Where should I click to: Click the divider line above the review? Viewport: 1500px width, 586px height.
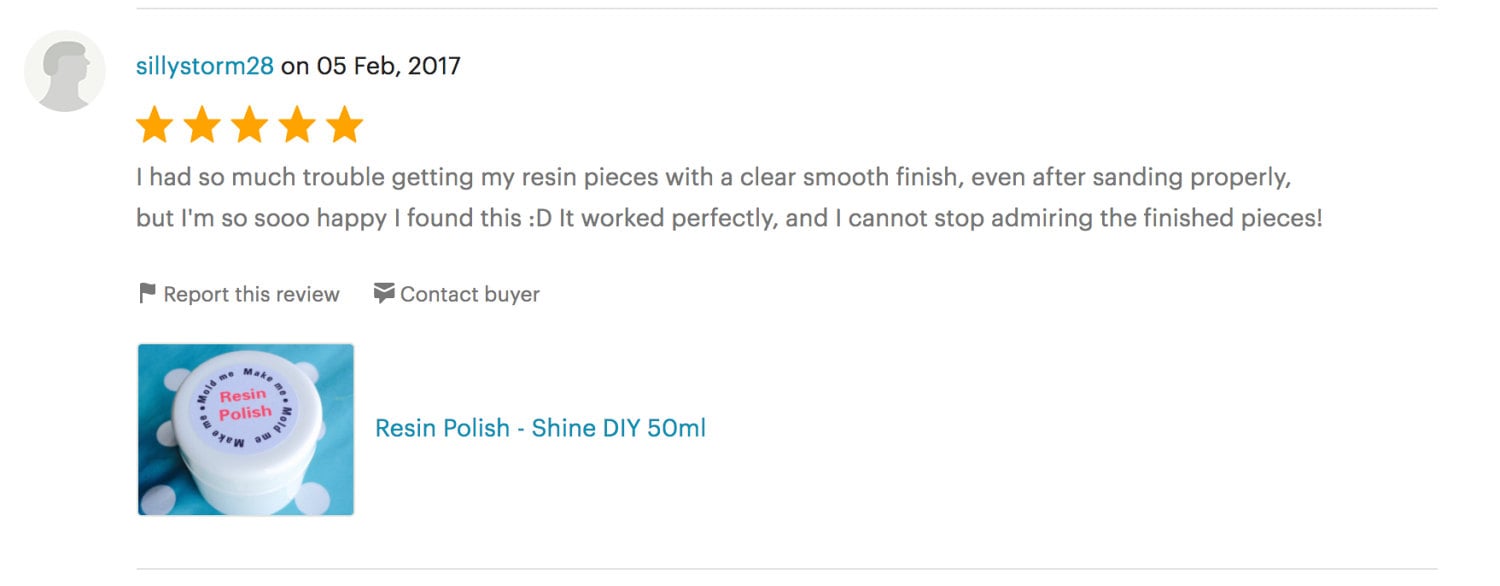[x=786, y=9]
